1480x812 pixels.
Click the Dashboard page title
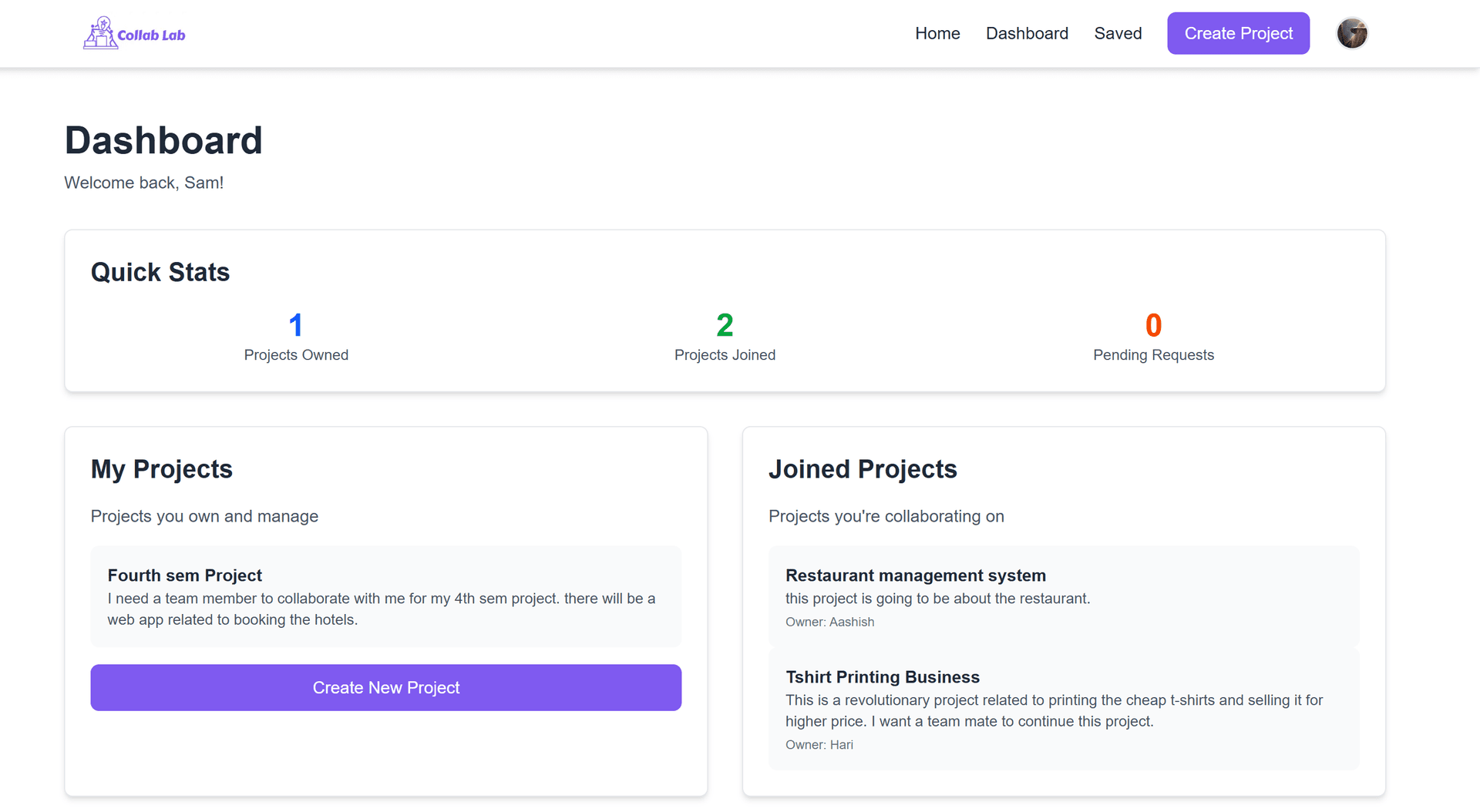[x=163, y=140]
